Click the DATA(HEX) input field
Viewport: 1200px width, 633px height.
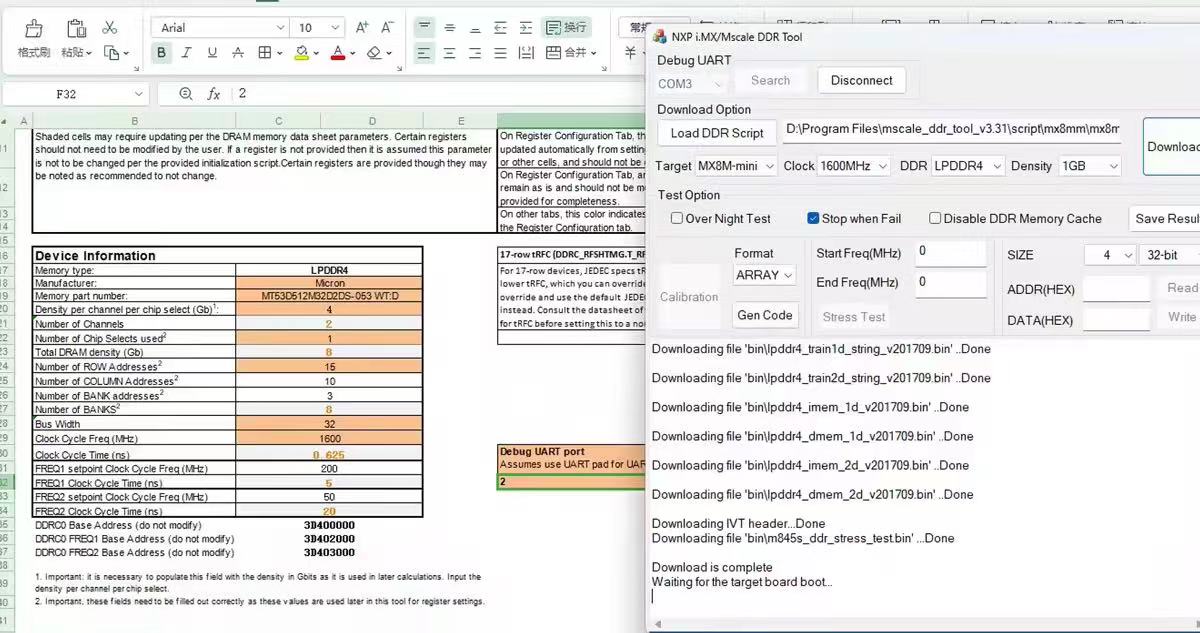tap(1116, 319)
